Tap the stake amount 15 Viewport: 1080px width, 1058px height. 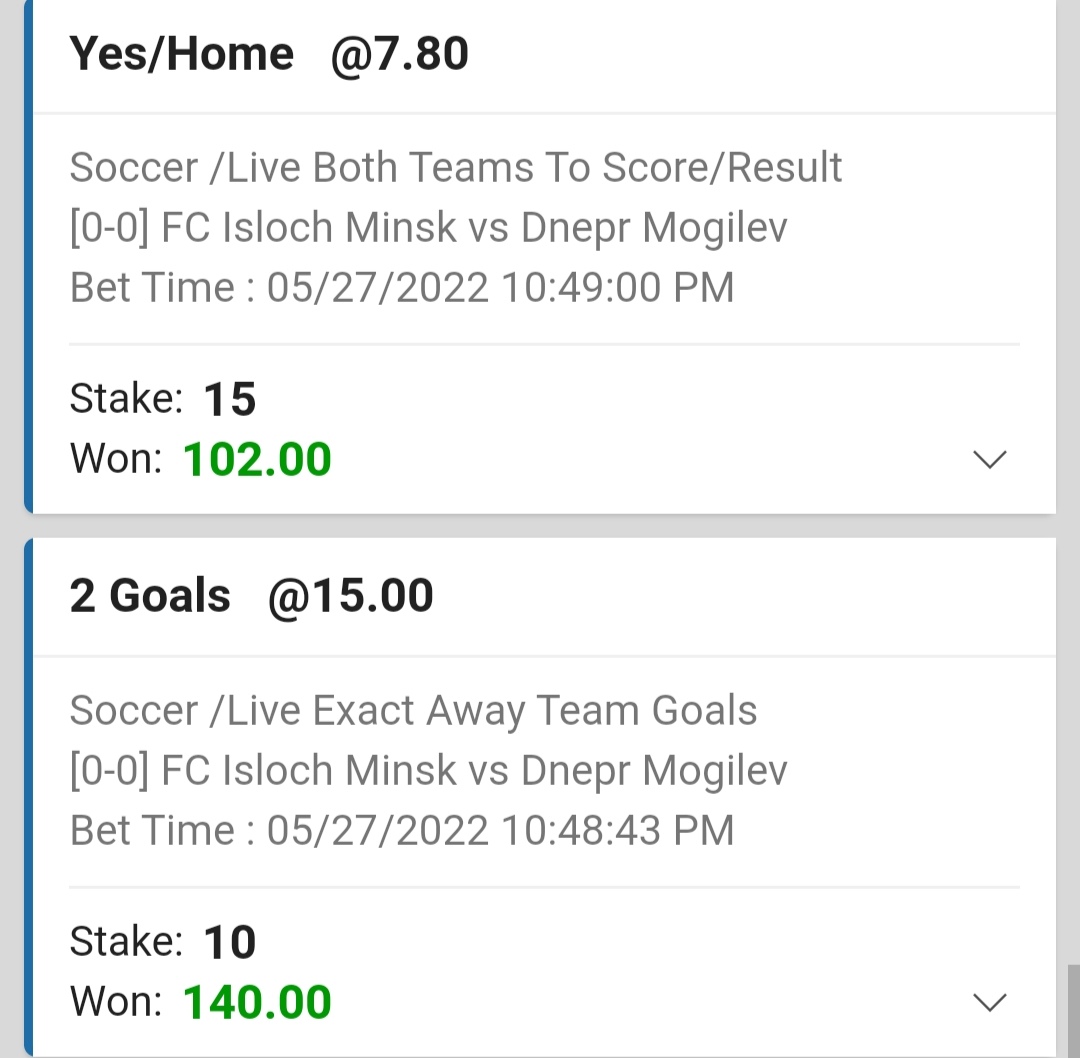point(230,400)
